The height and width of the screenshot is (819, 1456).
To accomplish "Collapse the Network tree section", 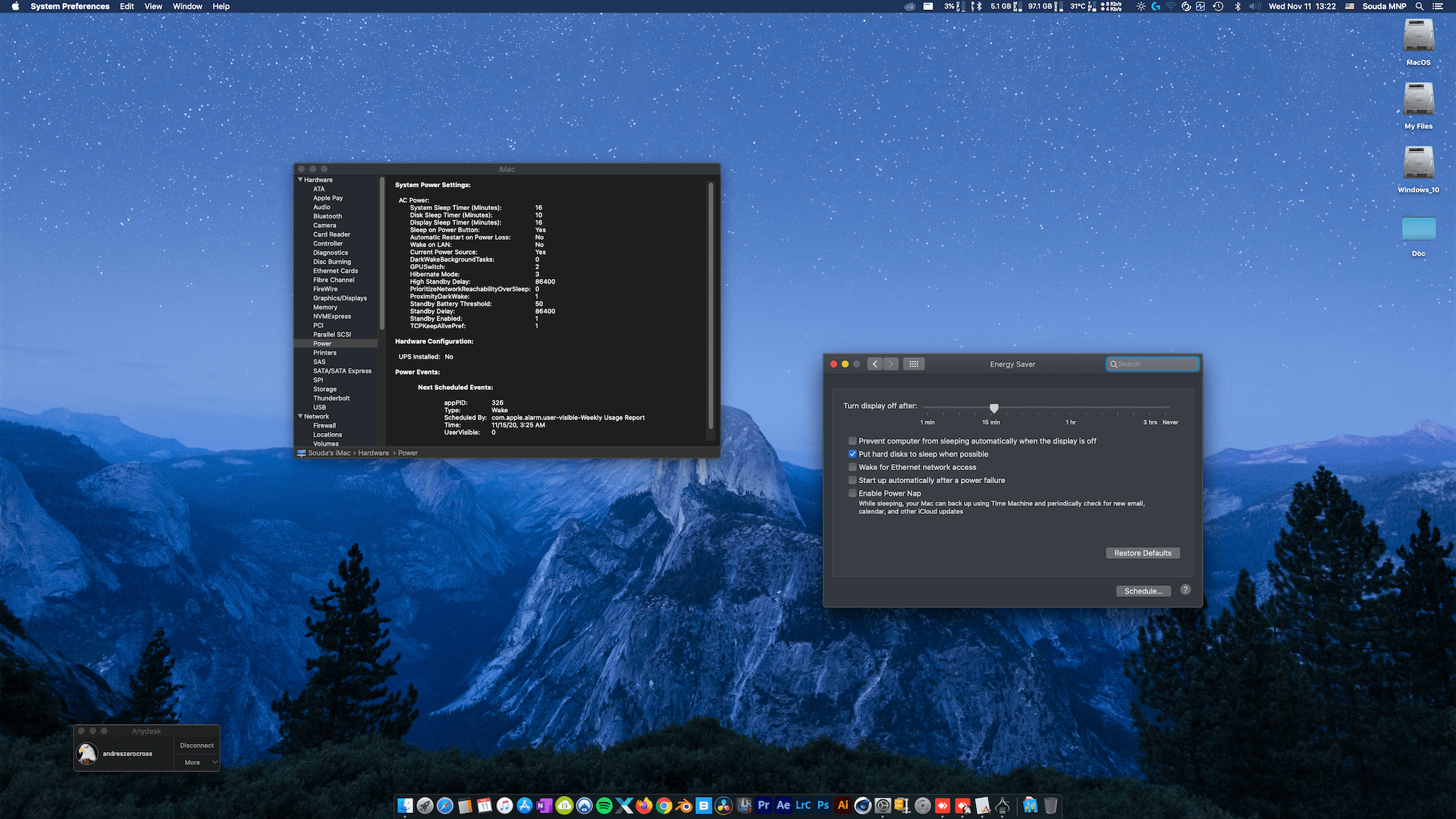I will [x=300, y=416].
